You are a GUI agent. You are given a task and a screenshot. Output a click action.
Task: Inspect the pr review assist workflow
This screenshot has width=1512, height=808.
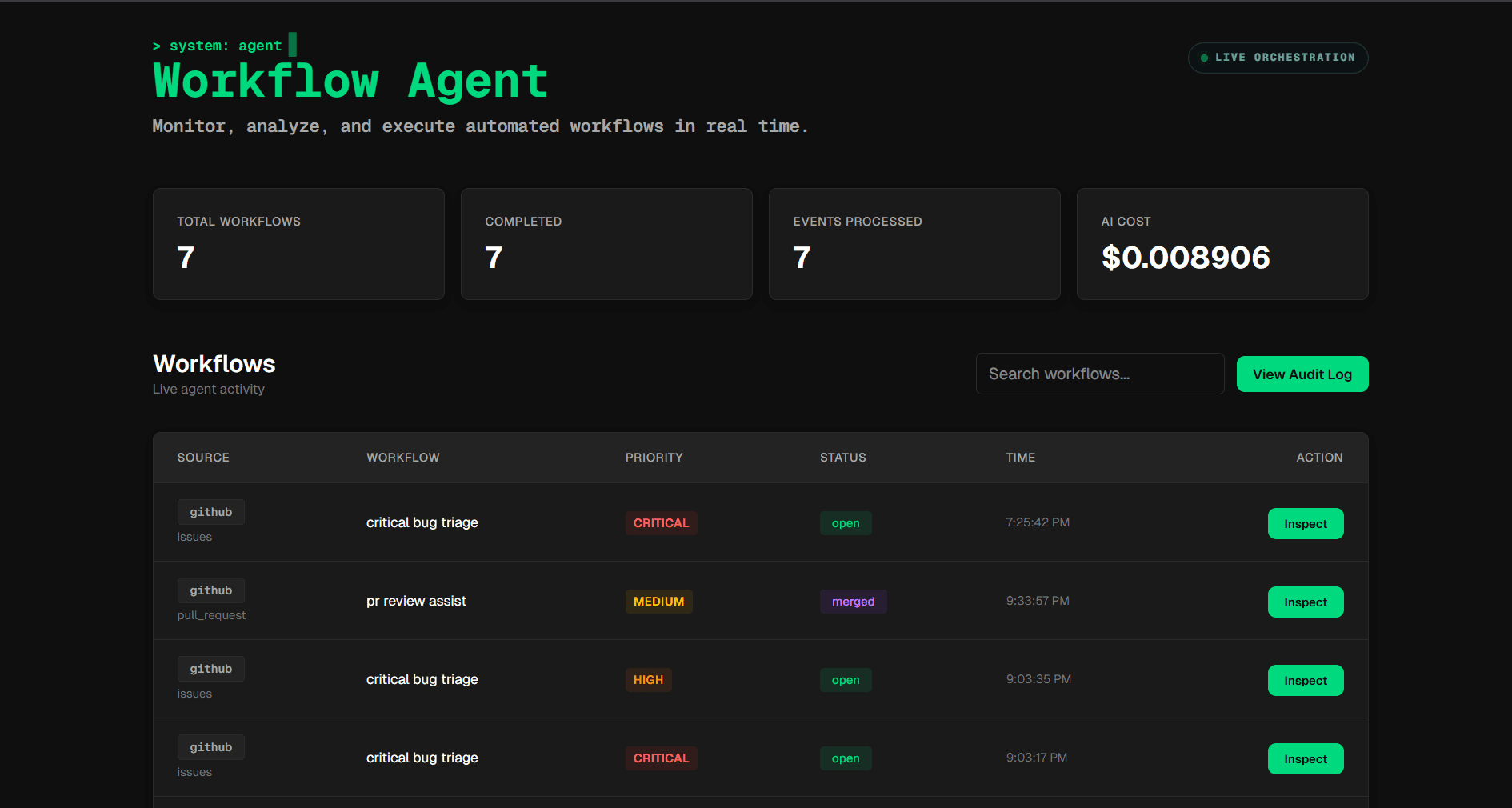(1306, 602)
